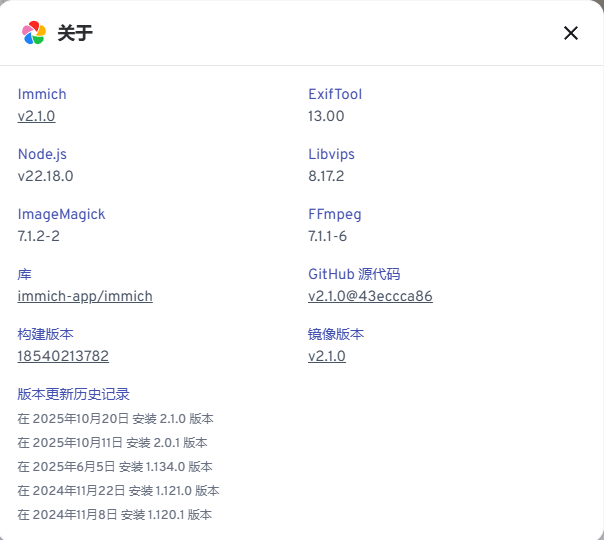Open the immich-app/immich repository link
The image size is (604, 540).
(x=85, y=296)
